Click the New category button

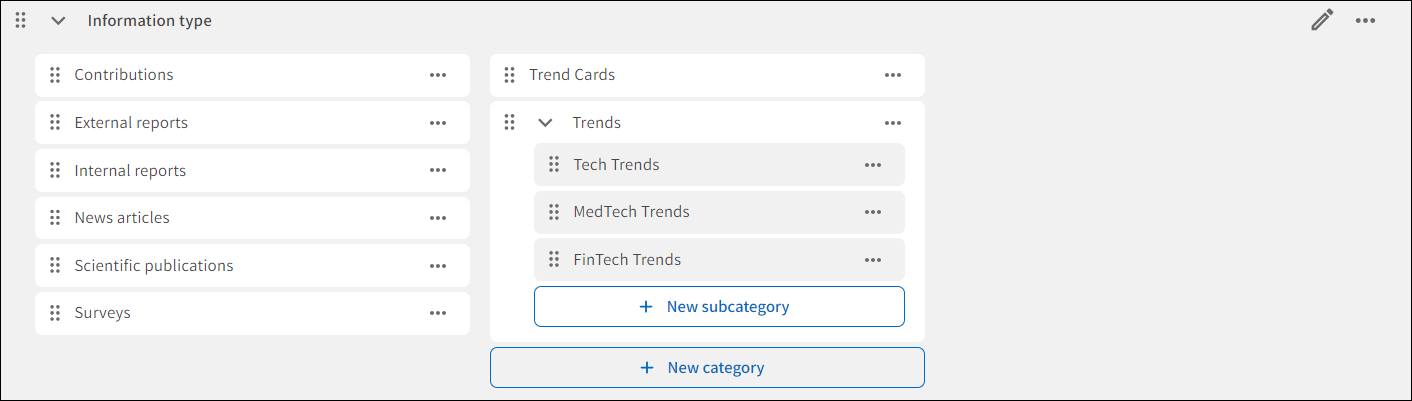point(706,368)
